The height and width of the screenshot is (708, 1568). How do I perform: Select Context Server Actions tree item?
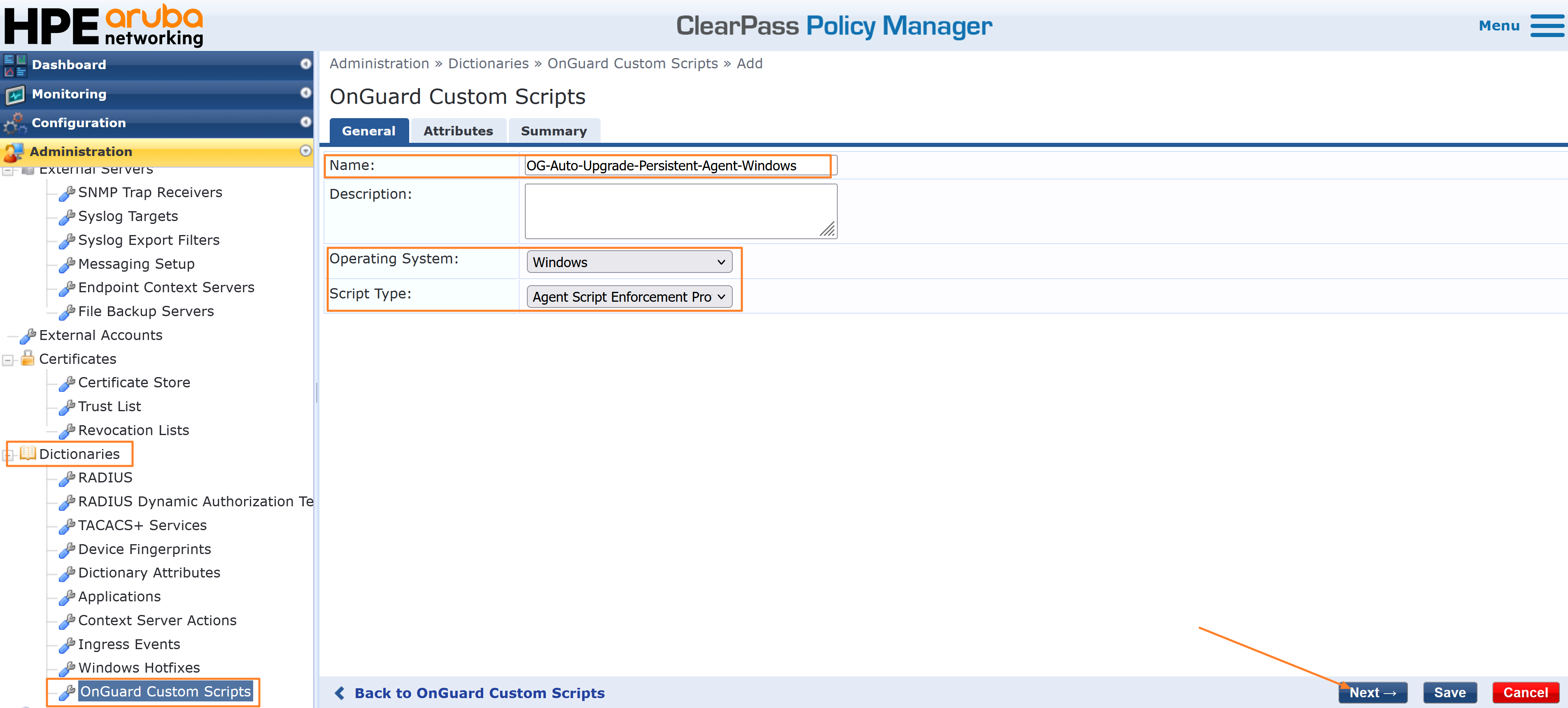click(x=157, y=621)
